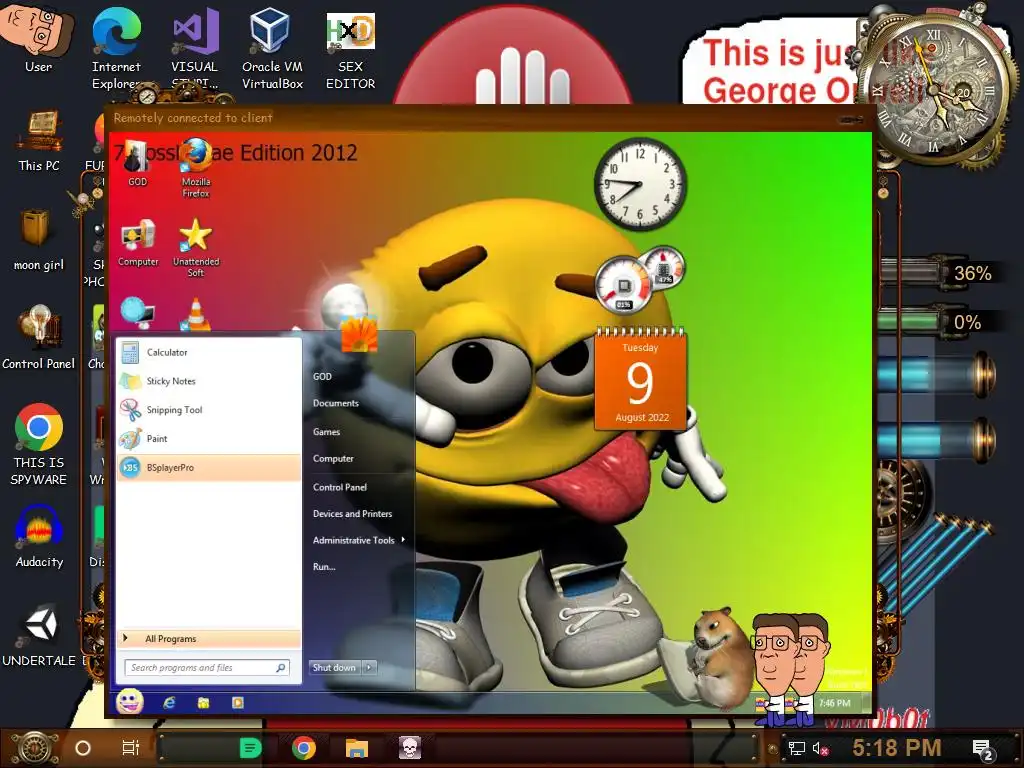Screen dimensions: 1024x768
Task: Open the moon girl desktop icon
Action: point(39,240)
